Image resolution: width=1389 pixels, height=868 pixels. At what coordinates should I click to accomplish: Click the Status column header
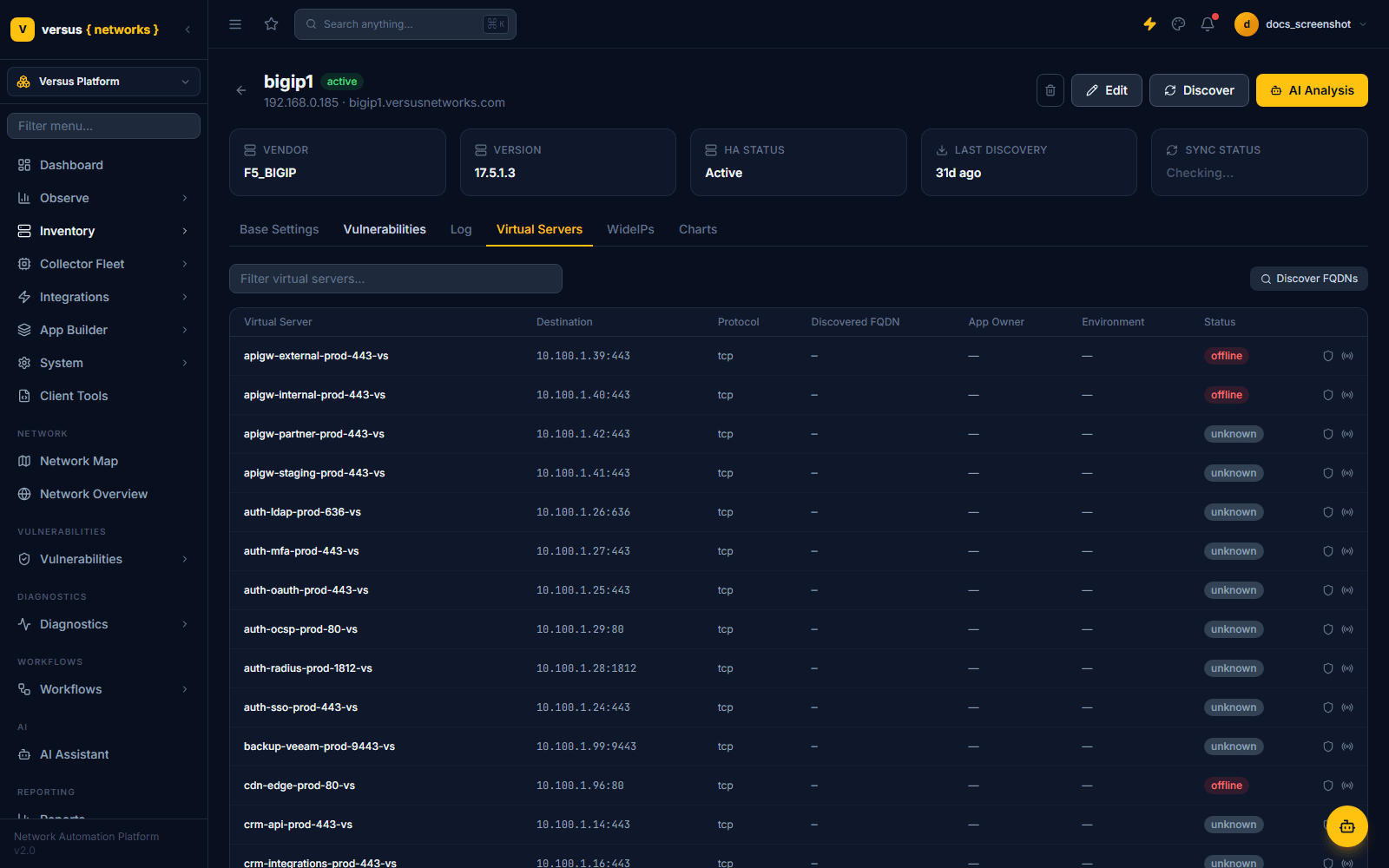[1220, 322]
